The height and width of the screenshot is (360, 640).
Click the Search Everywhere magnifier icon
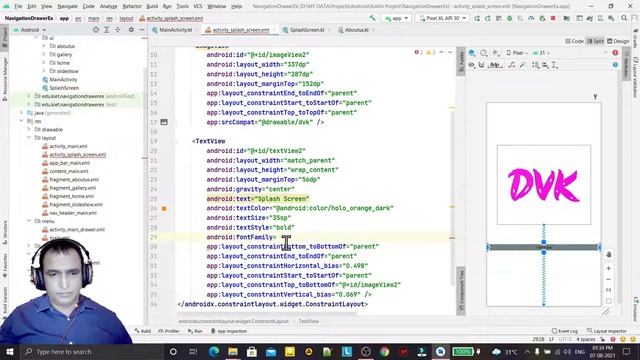[624, 18]
